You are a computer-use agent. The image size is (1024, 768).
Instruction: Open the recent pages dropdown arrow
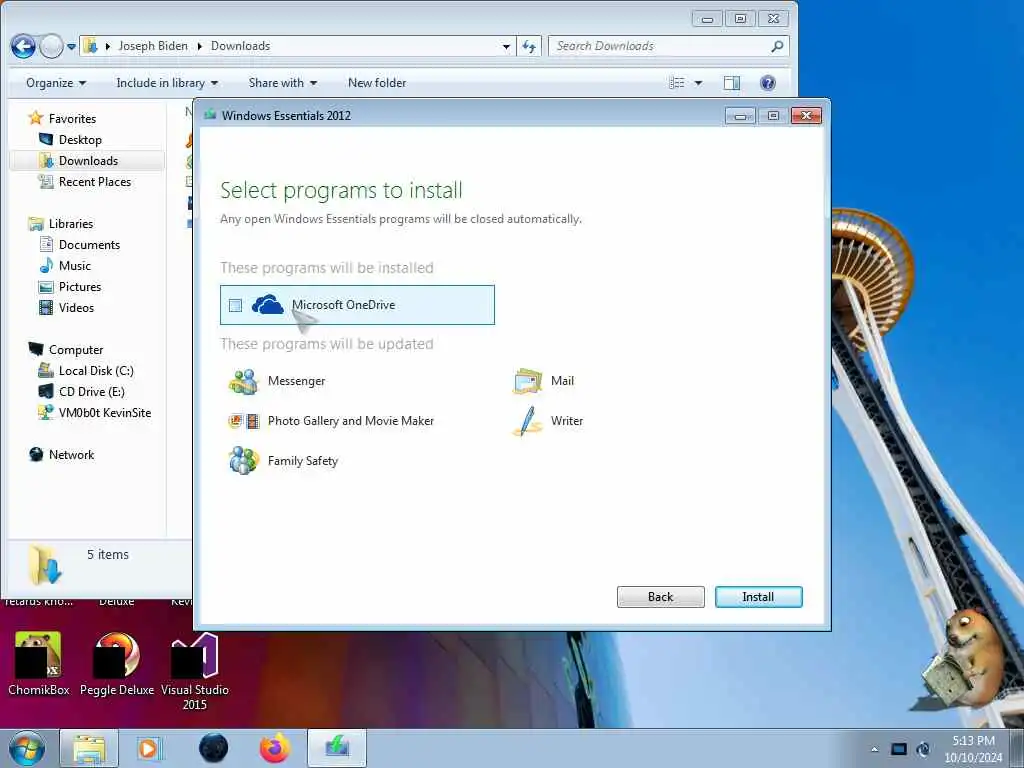click(x=71, y=46)
